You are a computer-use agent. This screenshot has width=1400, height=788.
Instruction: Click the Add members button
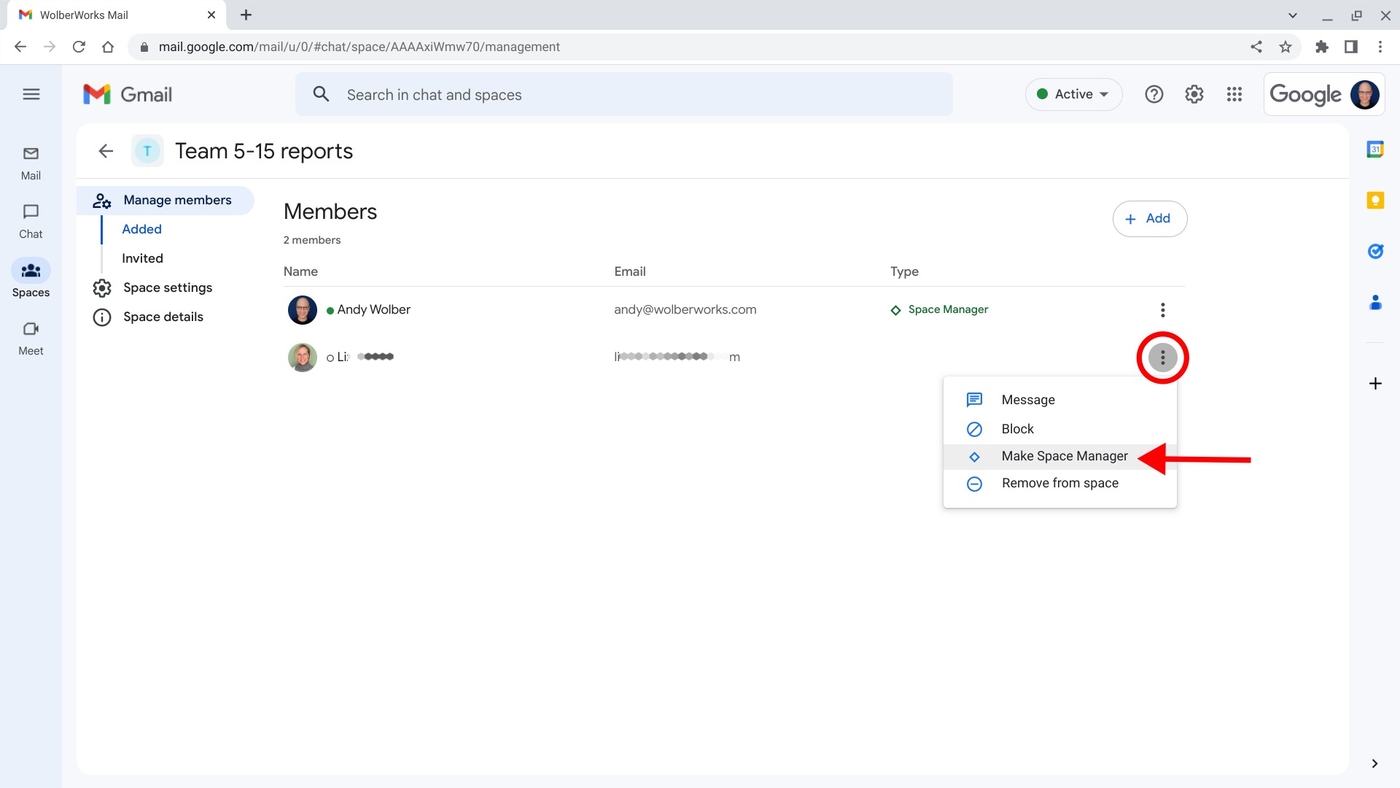(x=1149, y=219)
